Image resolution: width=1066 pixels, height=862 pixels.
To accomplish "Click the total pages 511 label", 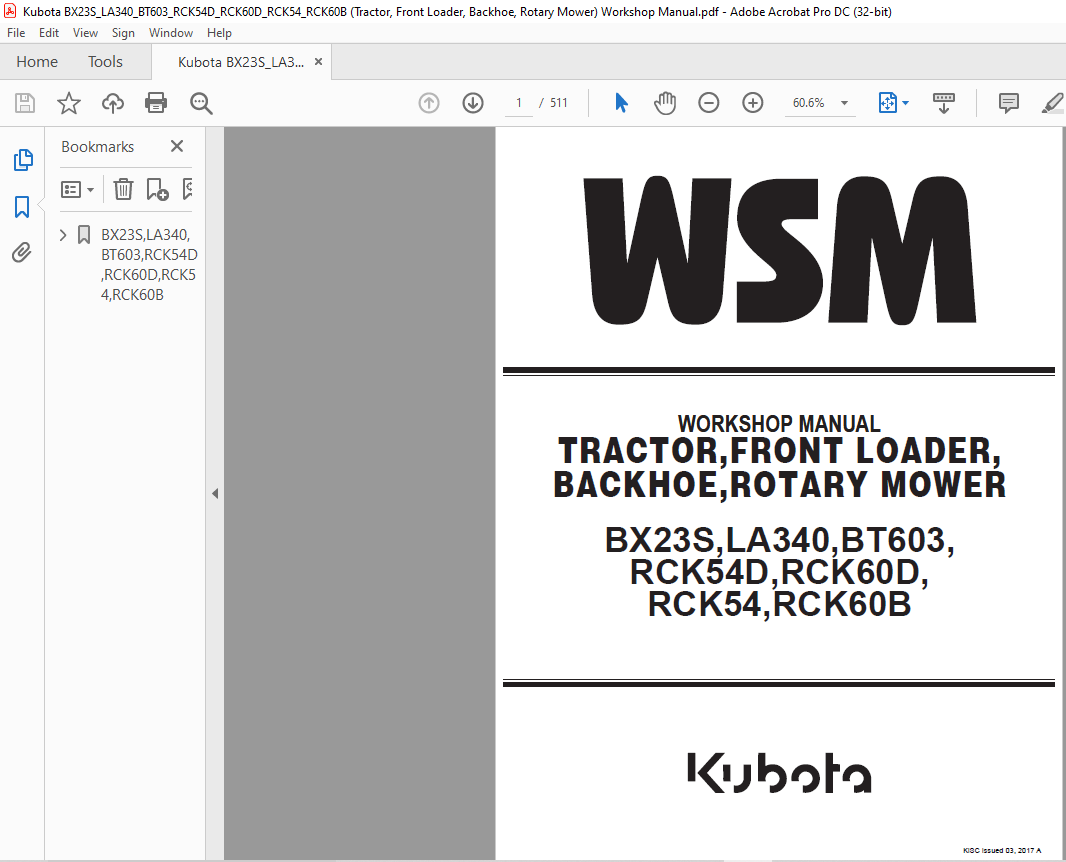I will point(558,103).
